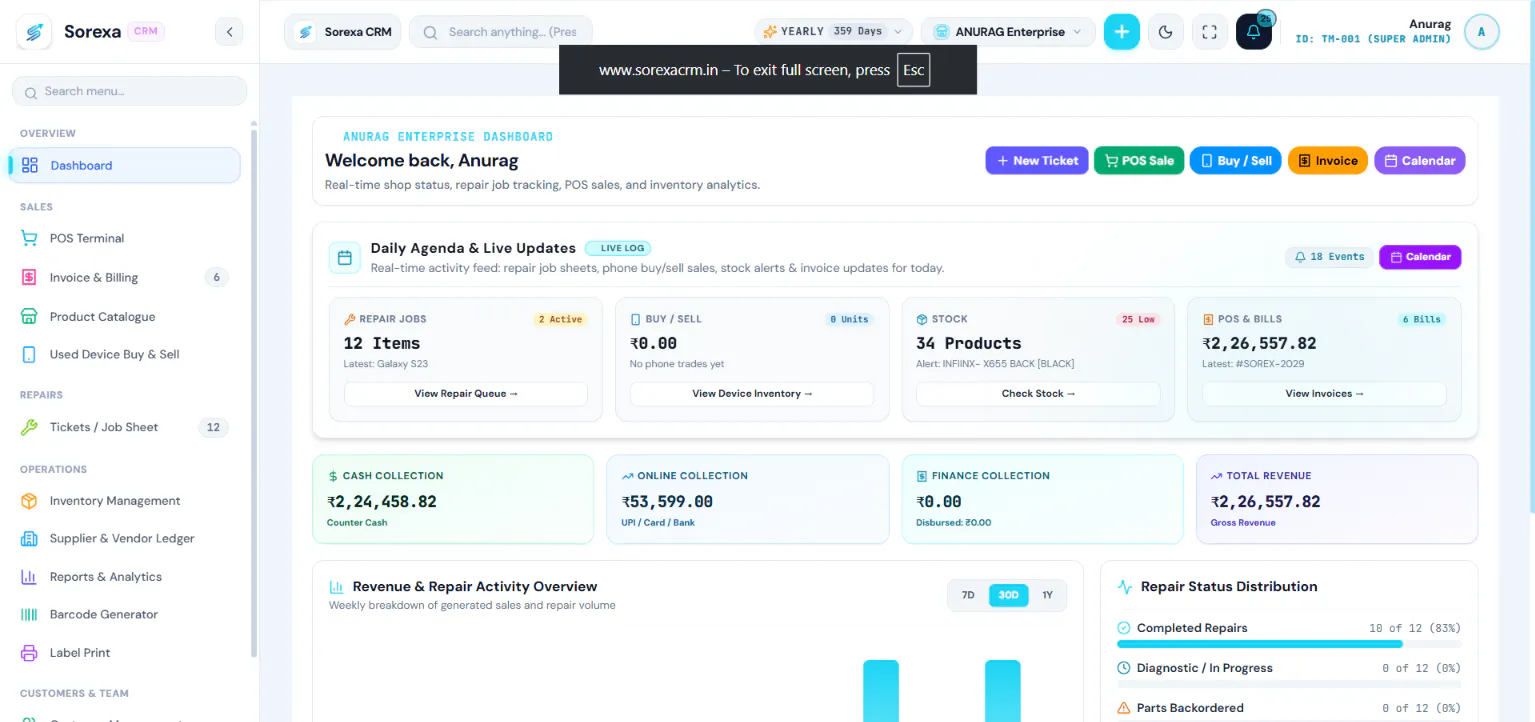Click the POS Terminal cart icon
This screenshot has width=1535, height=722.
(30, 238)
